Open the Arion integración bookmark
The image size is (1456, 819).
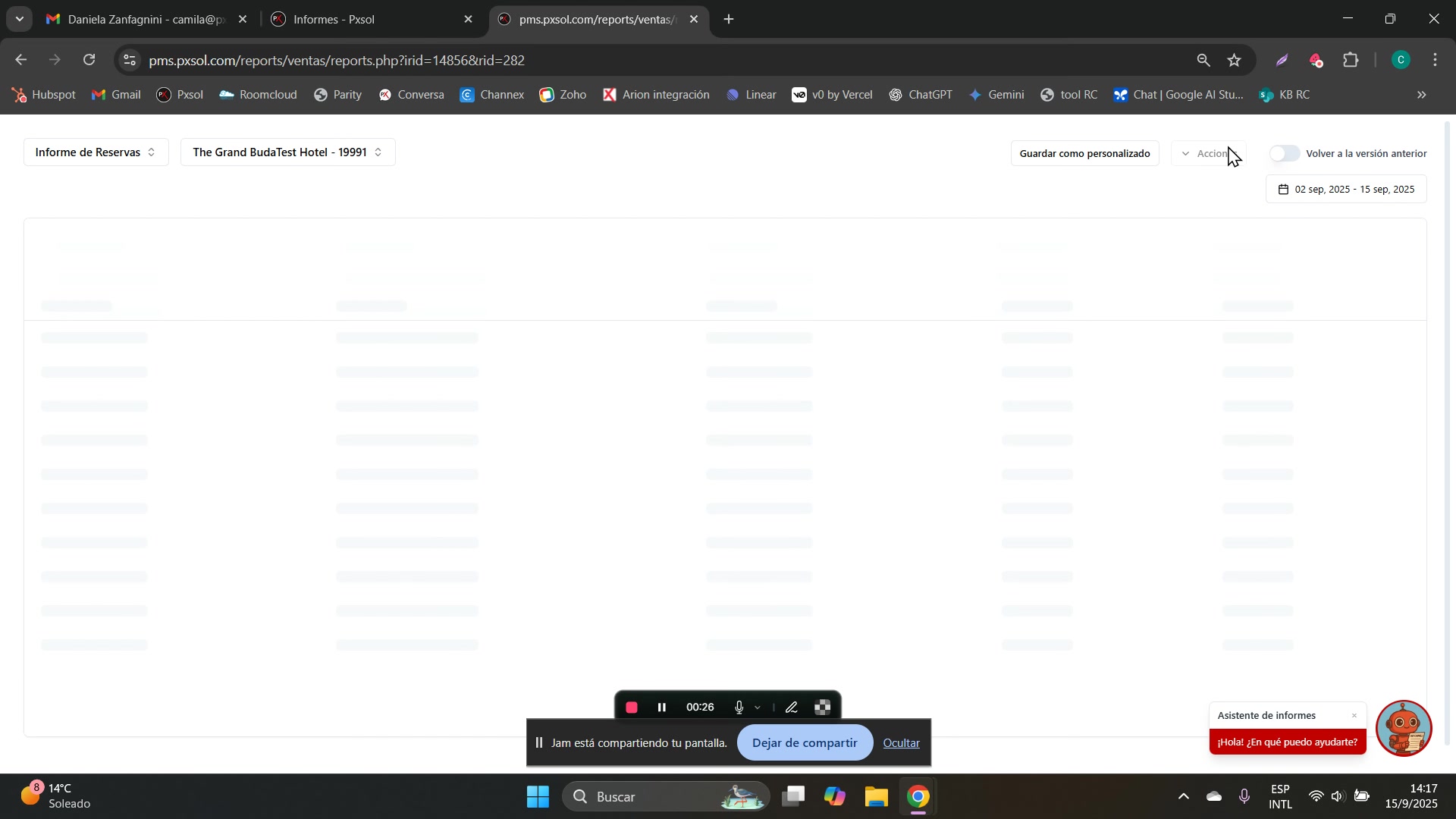tap(656, 95)
